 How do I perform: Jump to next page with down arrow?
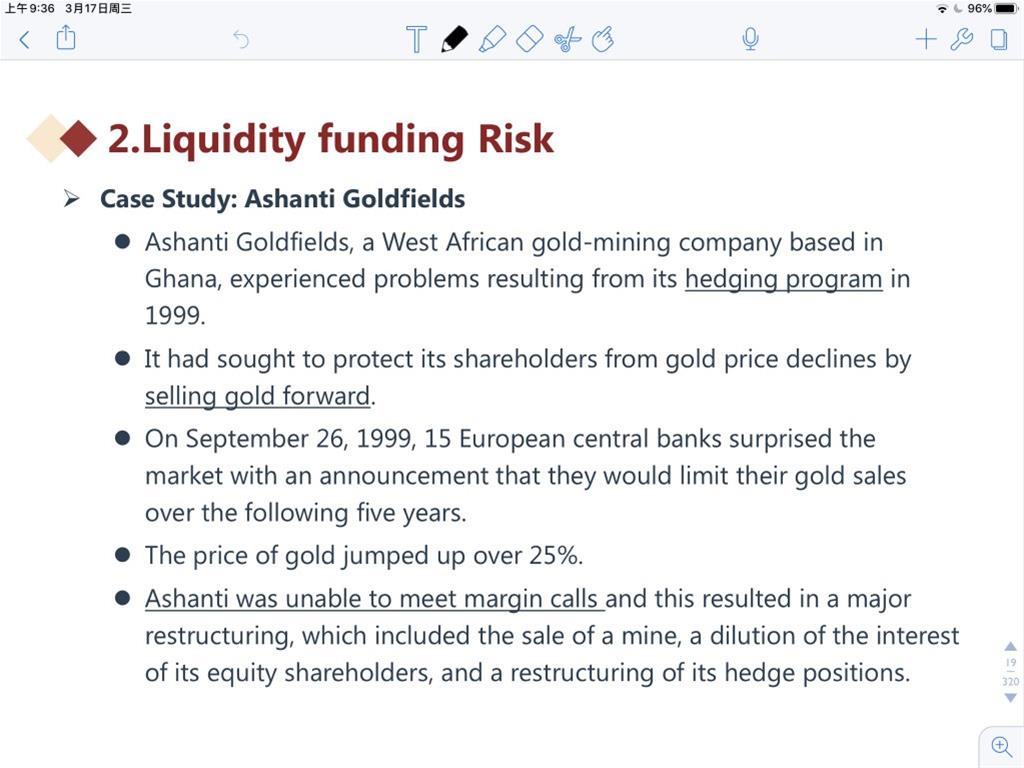pos(1010,697)
